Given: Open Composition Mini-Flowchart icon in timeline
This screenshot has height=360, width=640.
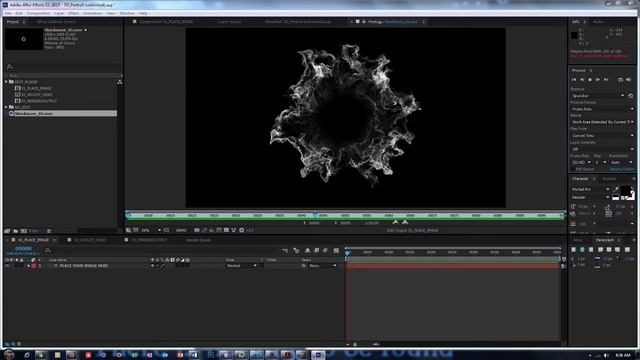Looking at the screenshot, I should coord(285,250).
